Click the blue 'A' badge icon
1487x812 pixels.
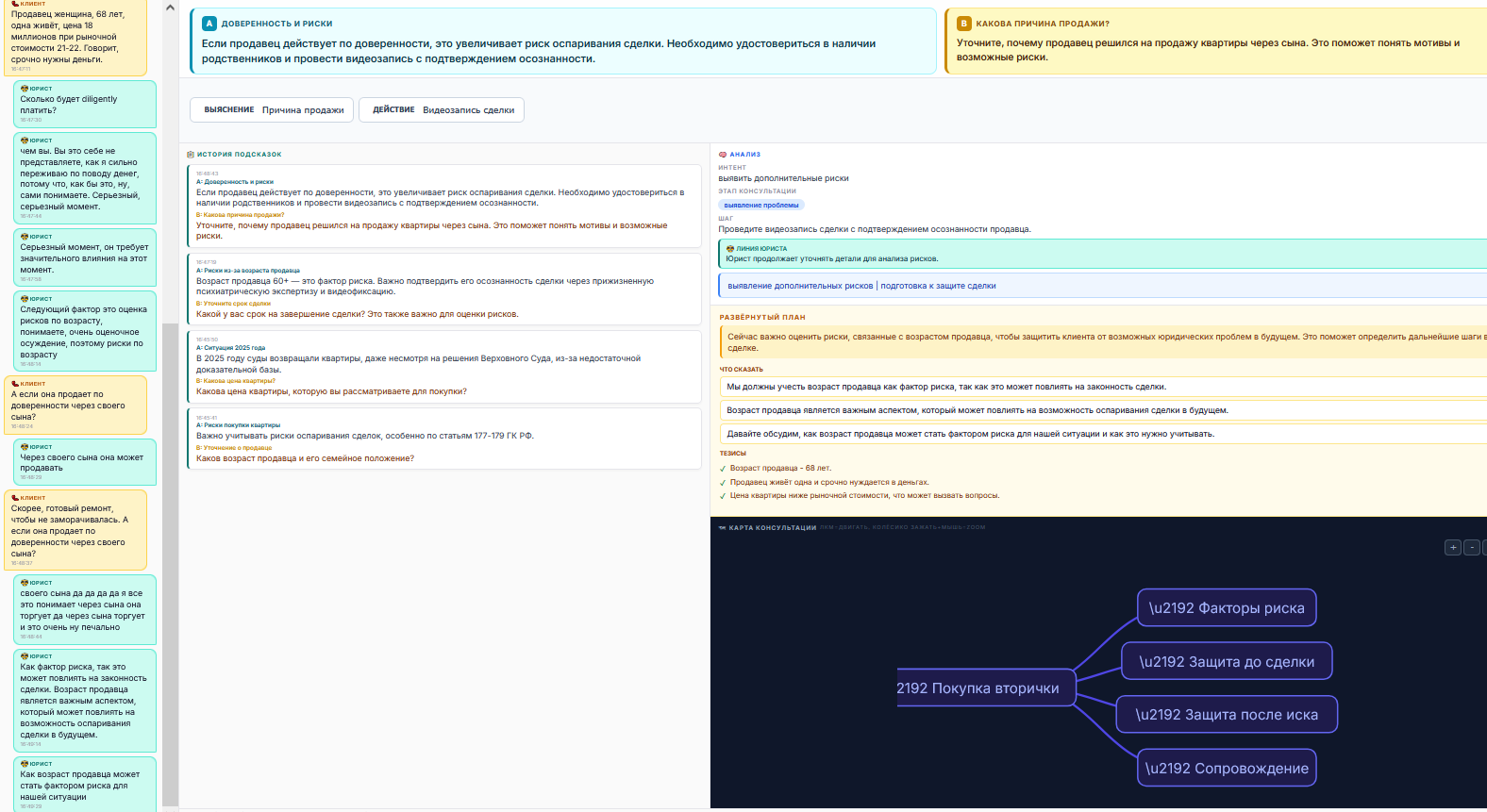coord(209,24)
